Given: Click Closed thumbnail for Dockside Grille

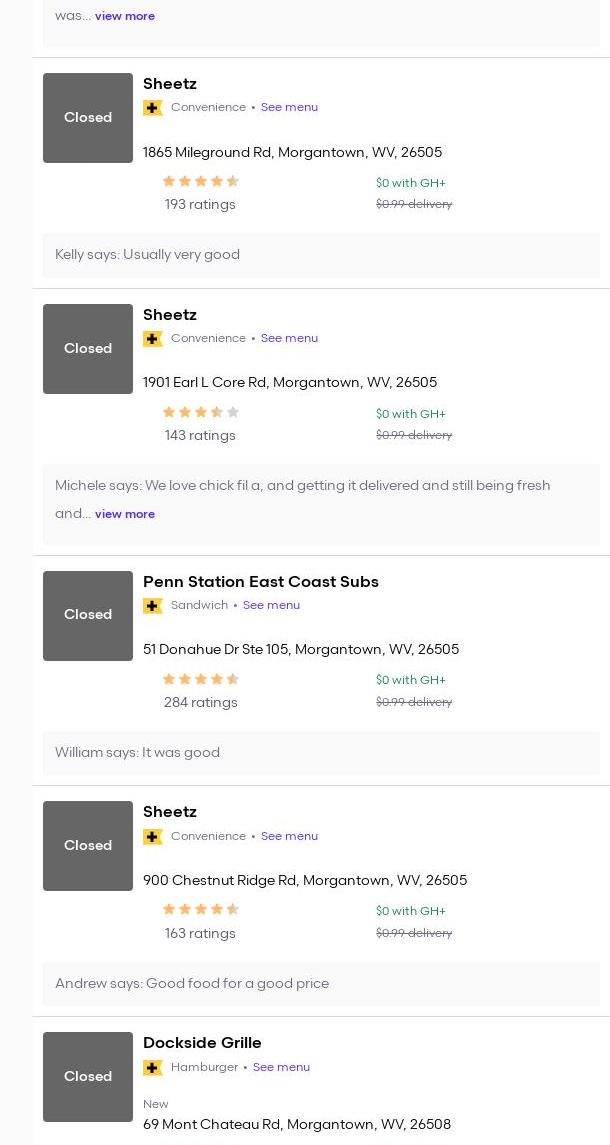Looking at the screenshot, I should click(88, 1077).
